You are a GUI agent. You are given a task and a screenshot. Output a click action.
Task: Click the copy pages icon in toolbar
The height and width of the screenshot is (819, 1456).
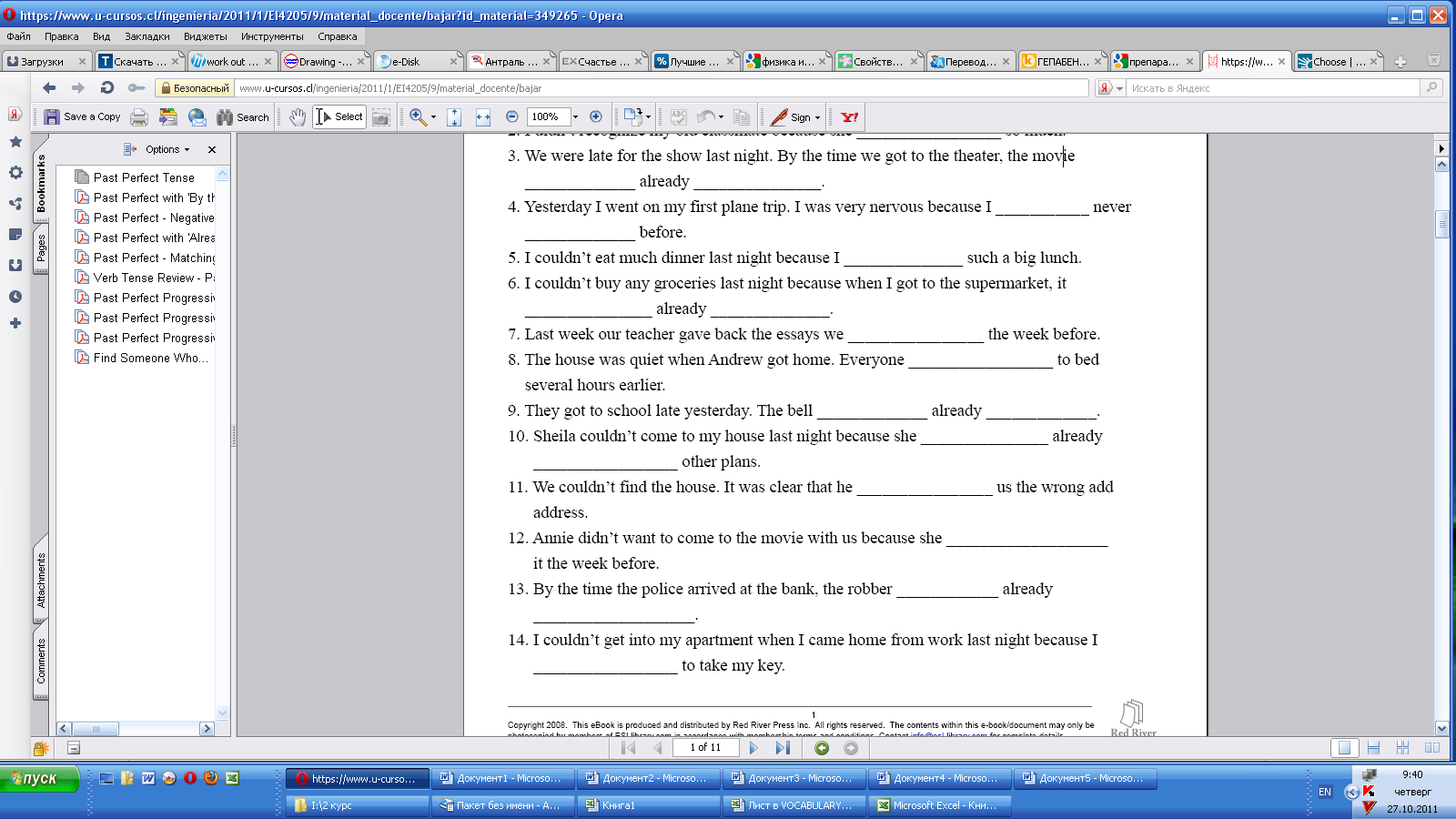[742, 116]
